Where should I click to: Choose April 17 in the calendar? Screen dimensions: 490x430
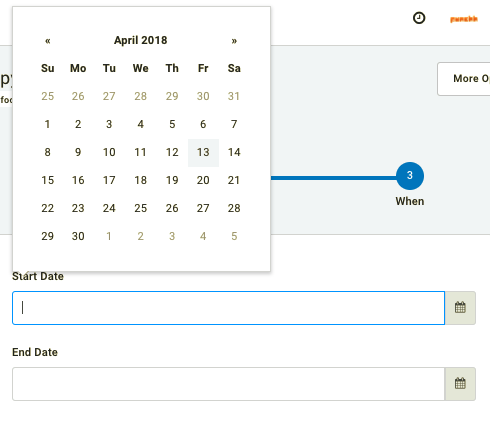(x=109, y=180)
